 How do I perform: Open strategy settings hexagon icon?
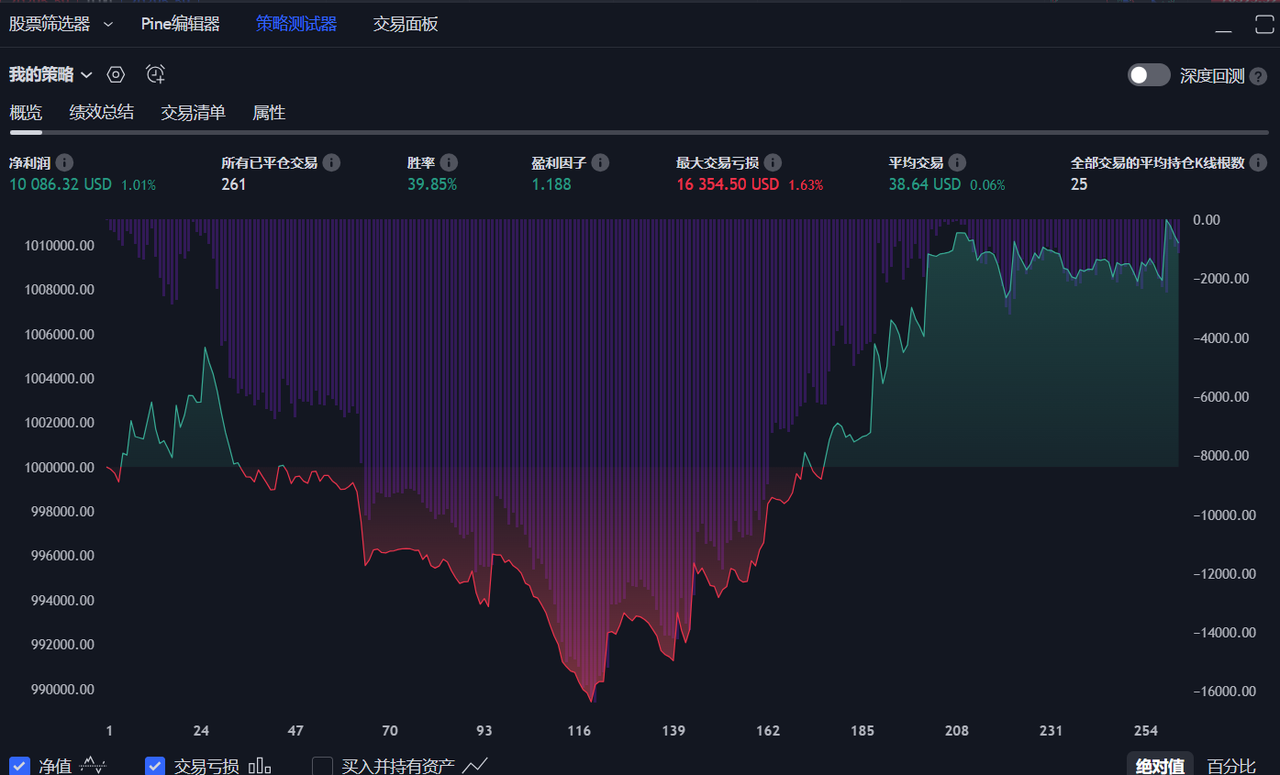[116, 75]
